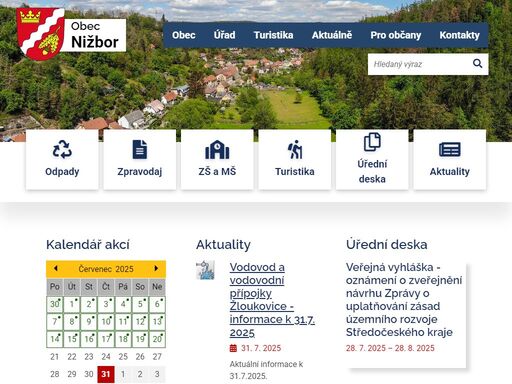Select June 30 in the calendar

[x=55, y=304]
